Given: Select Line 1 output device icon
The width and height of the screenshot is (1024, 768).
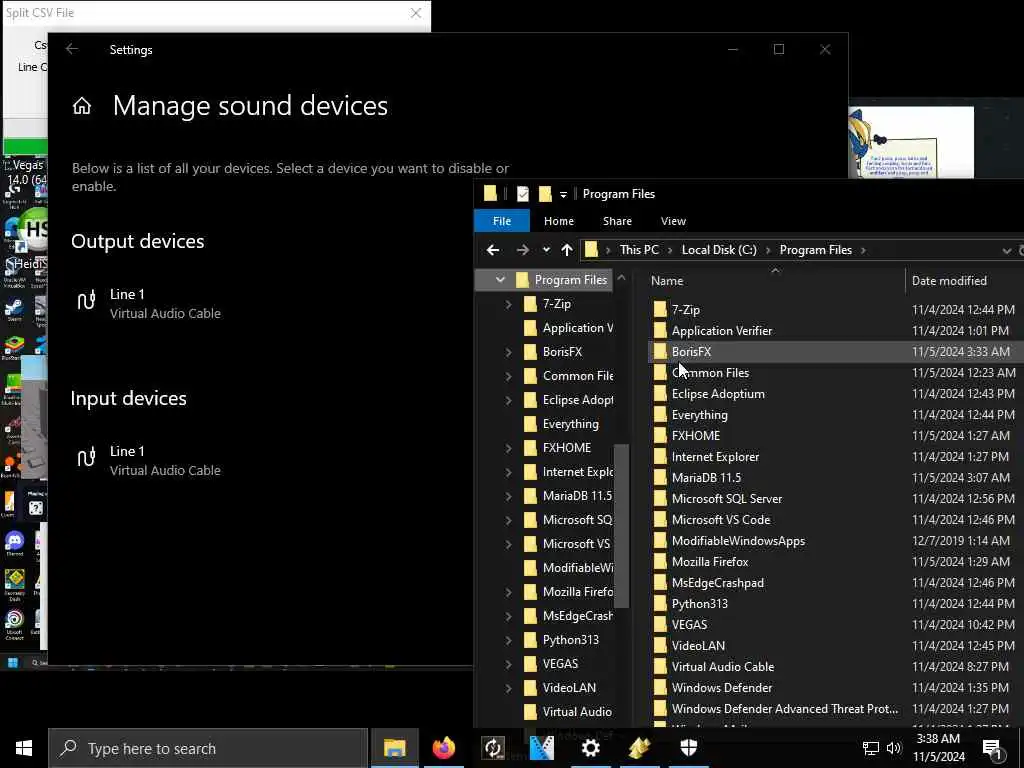Looking at the screenshot, I should click(86, 301).
